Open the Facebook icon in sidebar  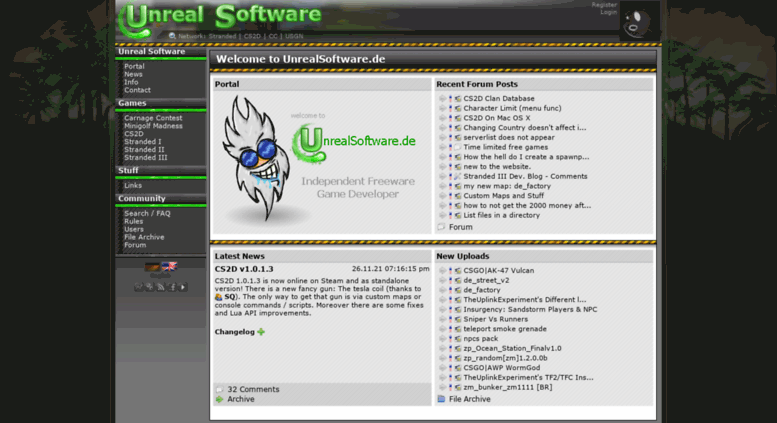click(171, 287)
